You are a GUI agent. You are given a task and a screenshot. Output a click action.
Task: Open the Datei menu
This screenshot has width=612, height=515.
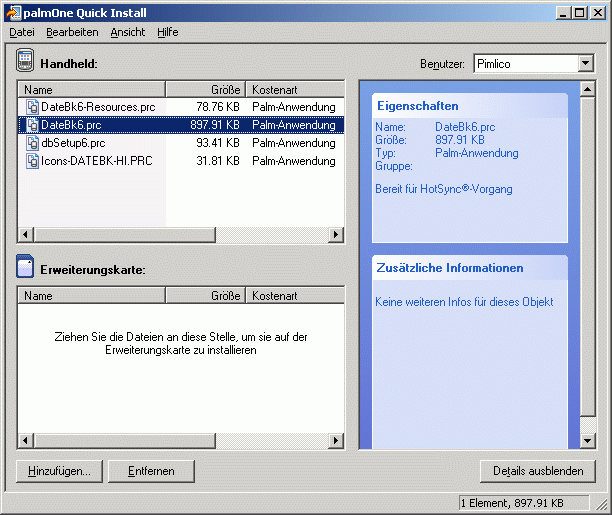coord(22,32)
